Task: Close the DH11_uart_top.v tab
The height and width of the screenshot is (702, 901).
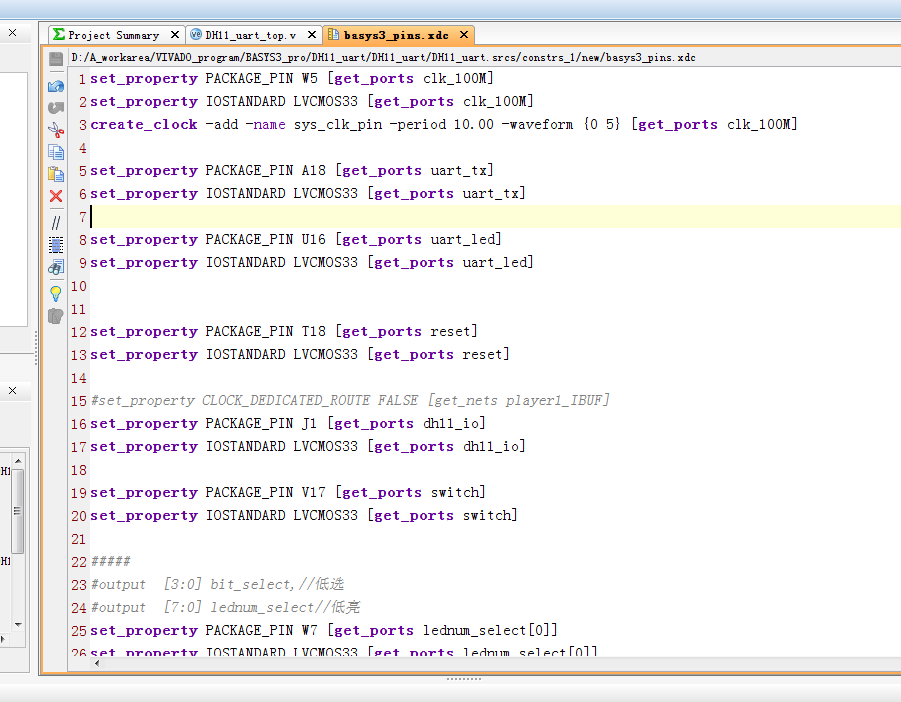Action: [x=312, y=35]
